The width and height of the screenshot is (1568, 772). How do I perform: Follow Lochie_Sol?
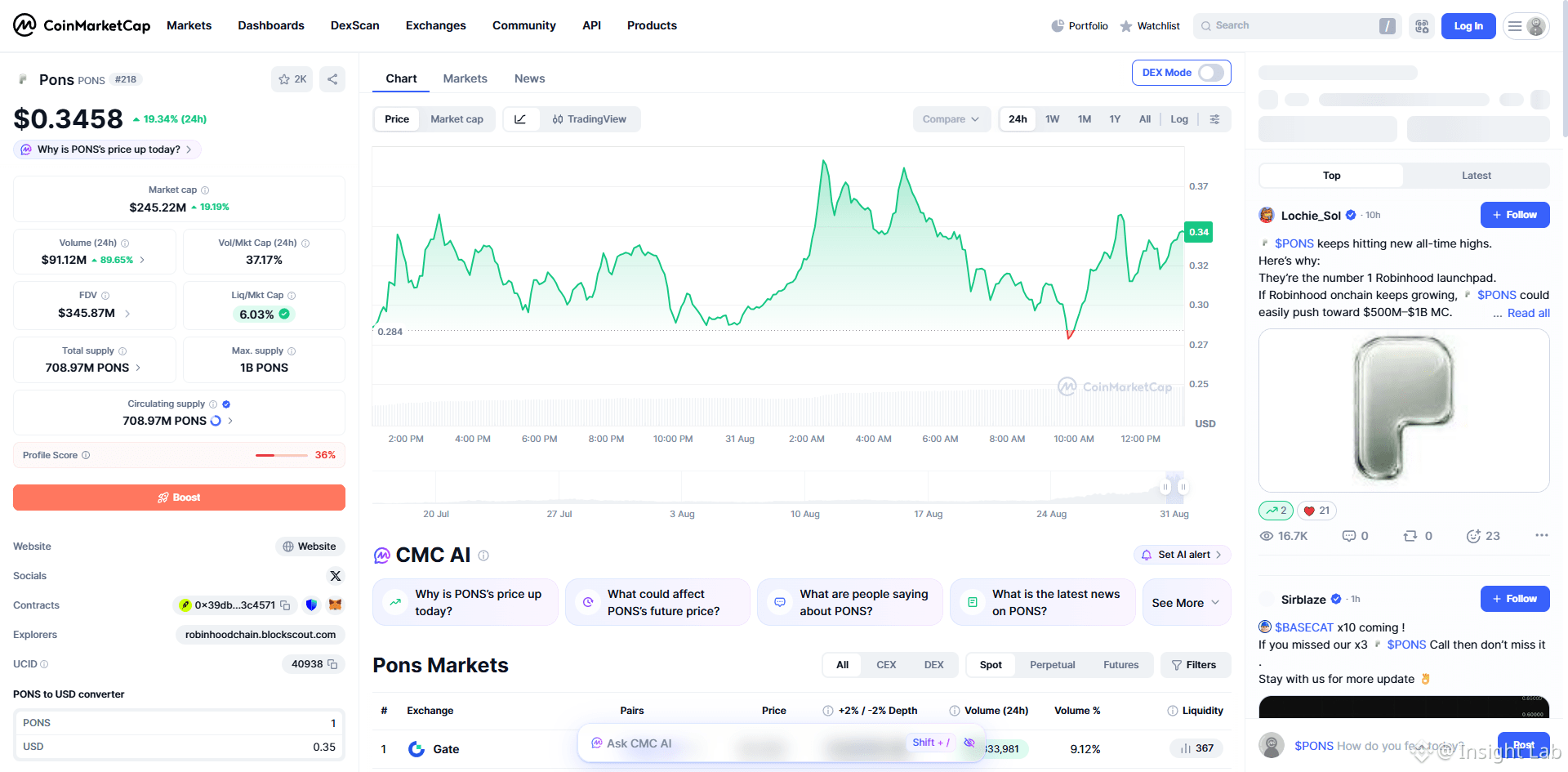tap(1515, 215)
